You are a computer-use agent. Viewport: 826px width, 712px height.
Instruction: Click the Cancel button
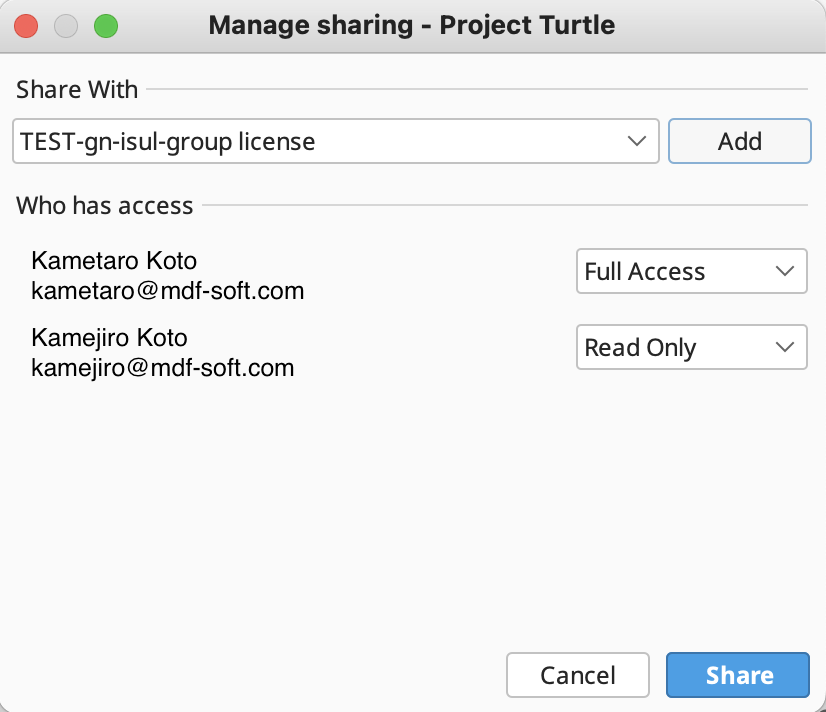coord(578,675)
